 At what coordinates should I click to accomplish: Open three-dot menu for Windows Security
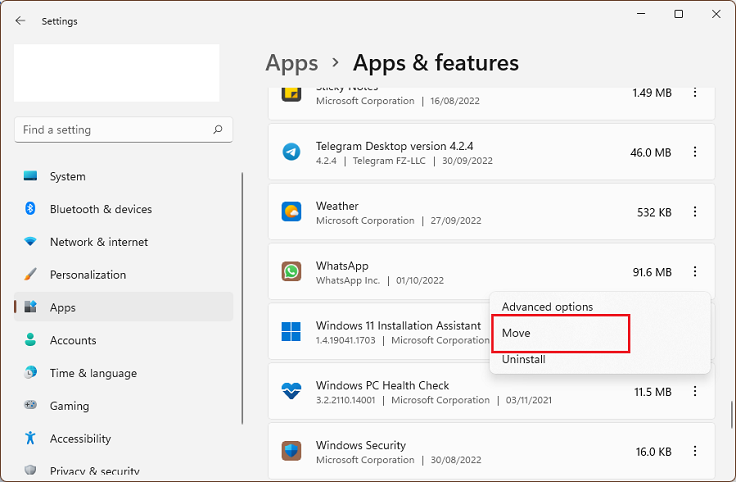click(695, 451)
